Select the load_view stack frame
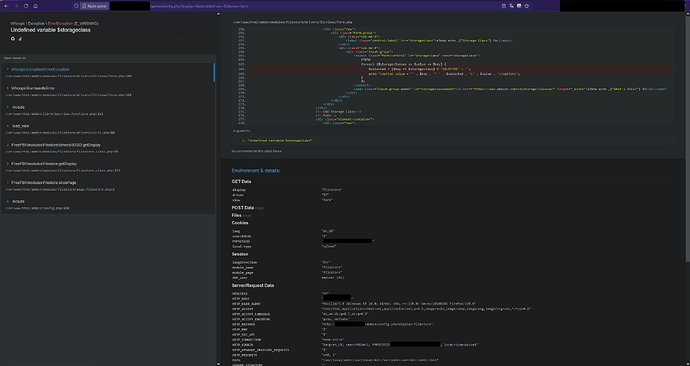Screen dimensions: 690x366 pos(108,129)
